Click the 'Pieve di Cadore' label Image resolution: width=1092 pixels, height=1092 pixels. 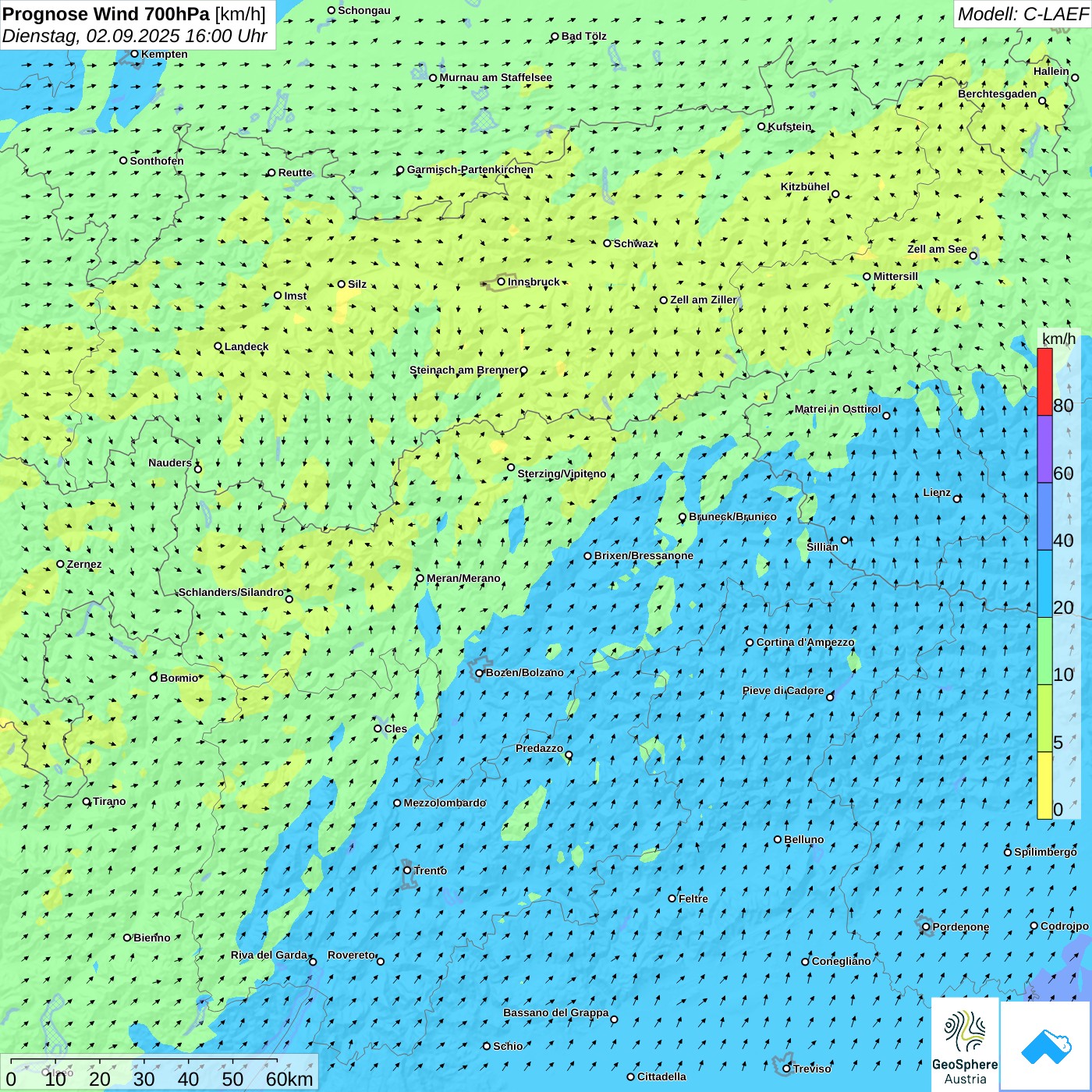point(783,690)
